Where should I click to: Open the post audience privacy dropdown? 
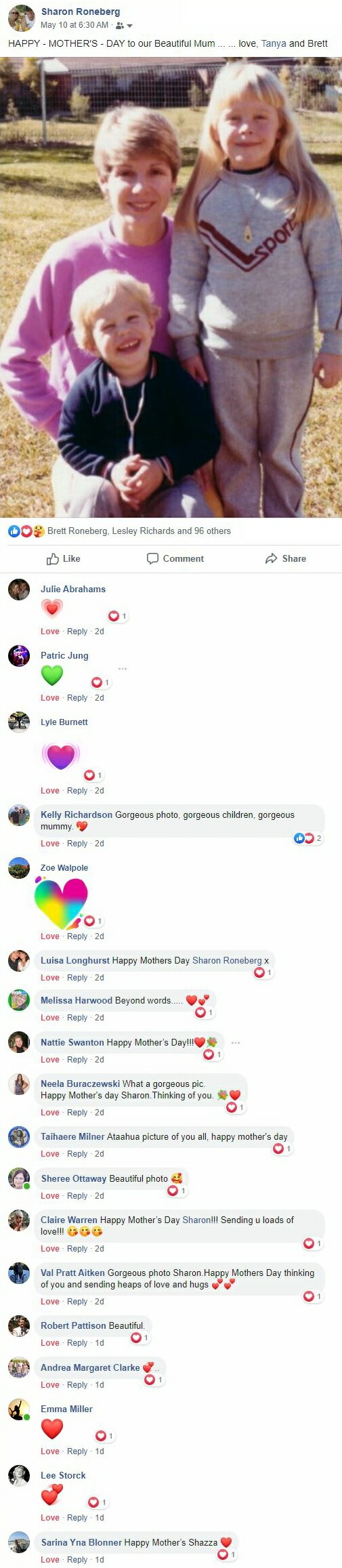coord(124,25)
